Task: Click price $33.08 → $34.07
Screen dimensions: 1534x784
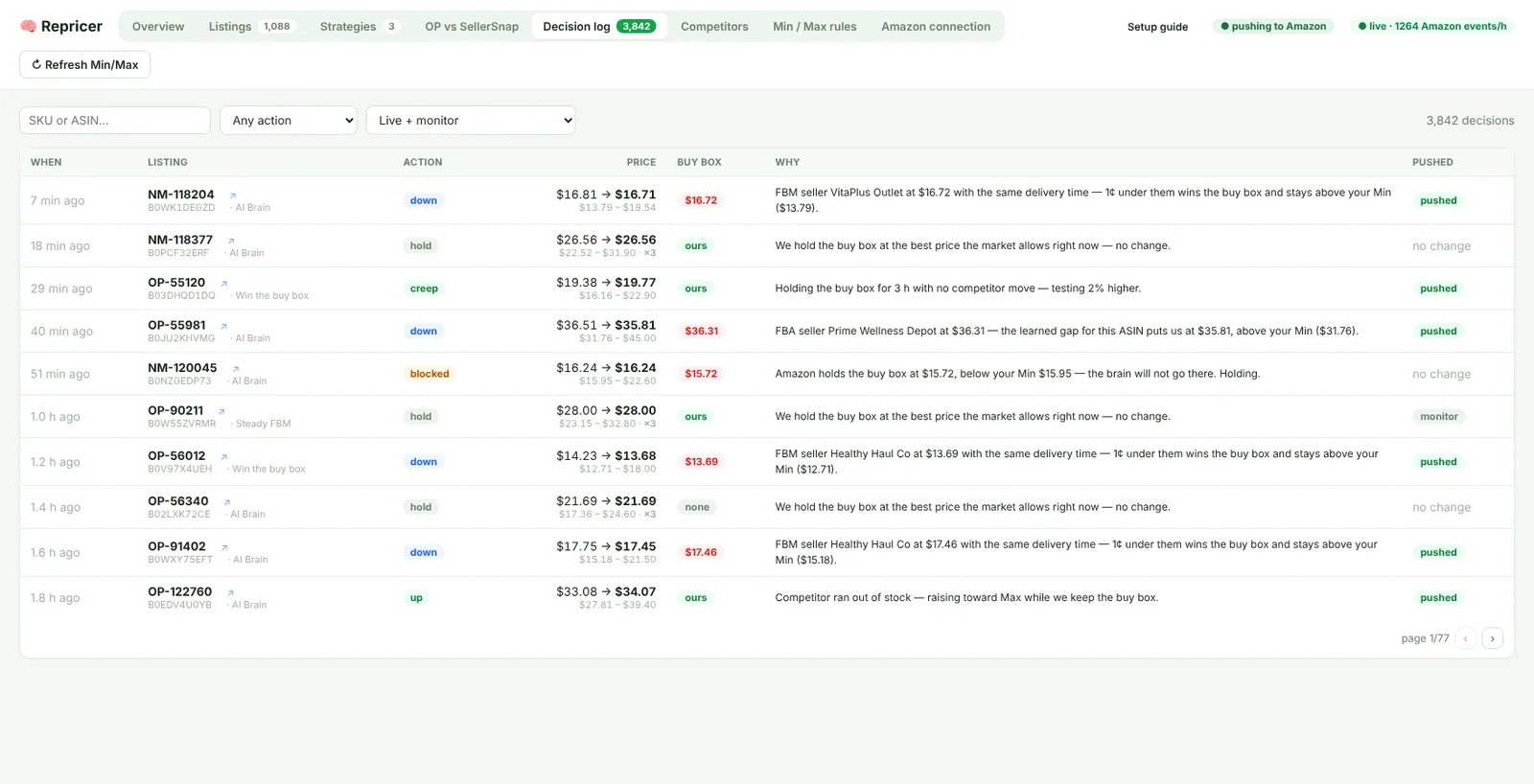Action: coord(606,591)
